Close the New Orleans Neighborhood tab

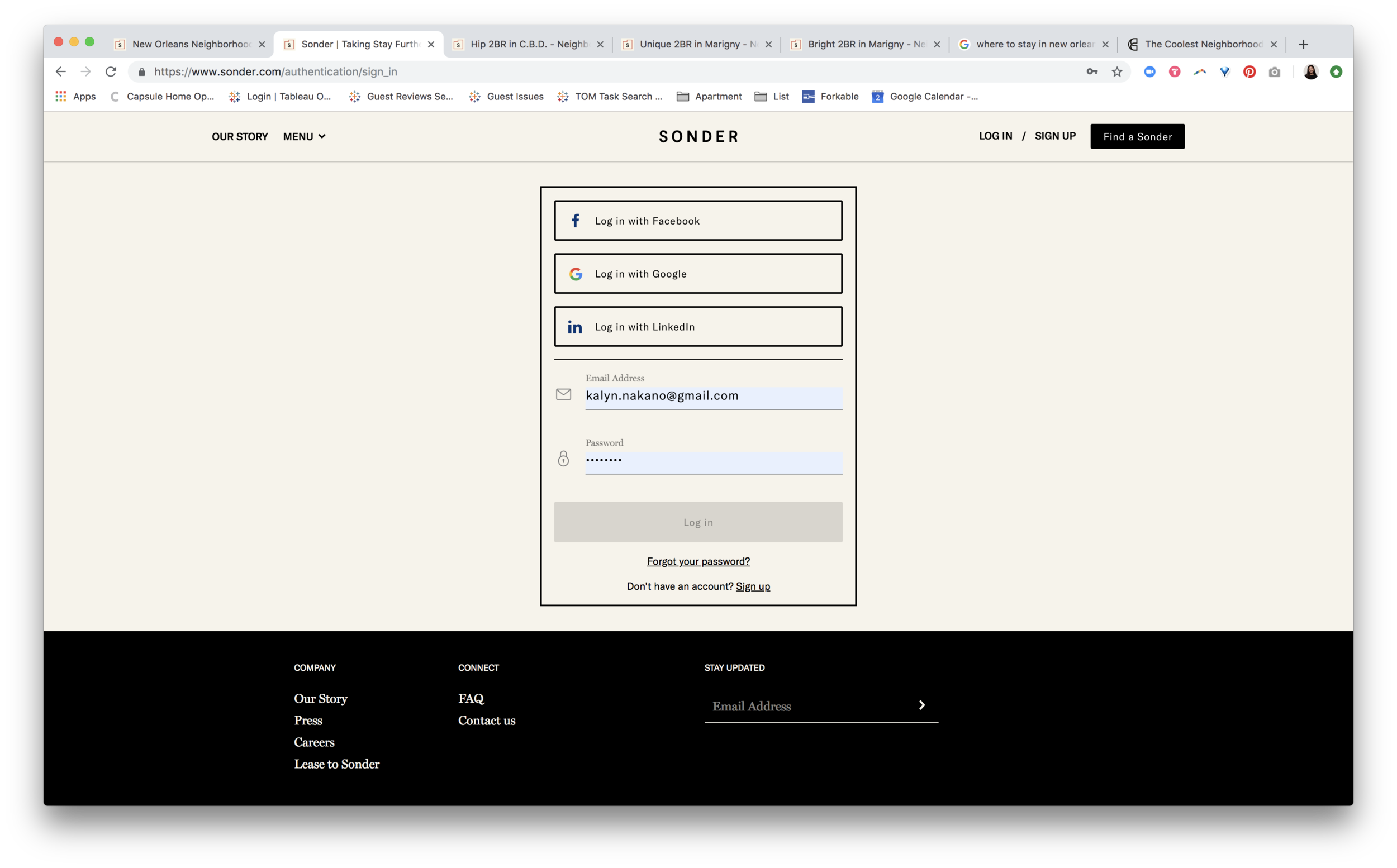click(262, 44)
